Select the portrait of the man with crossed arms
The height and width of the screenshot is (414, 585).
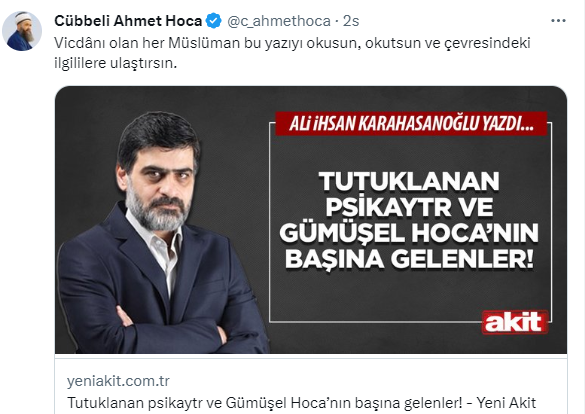coord(163,233)
